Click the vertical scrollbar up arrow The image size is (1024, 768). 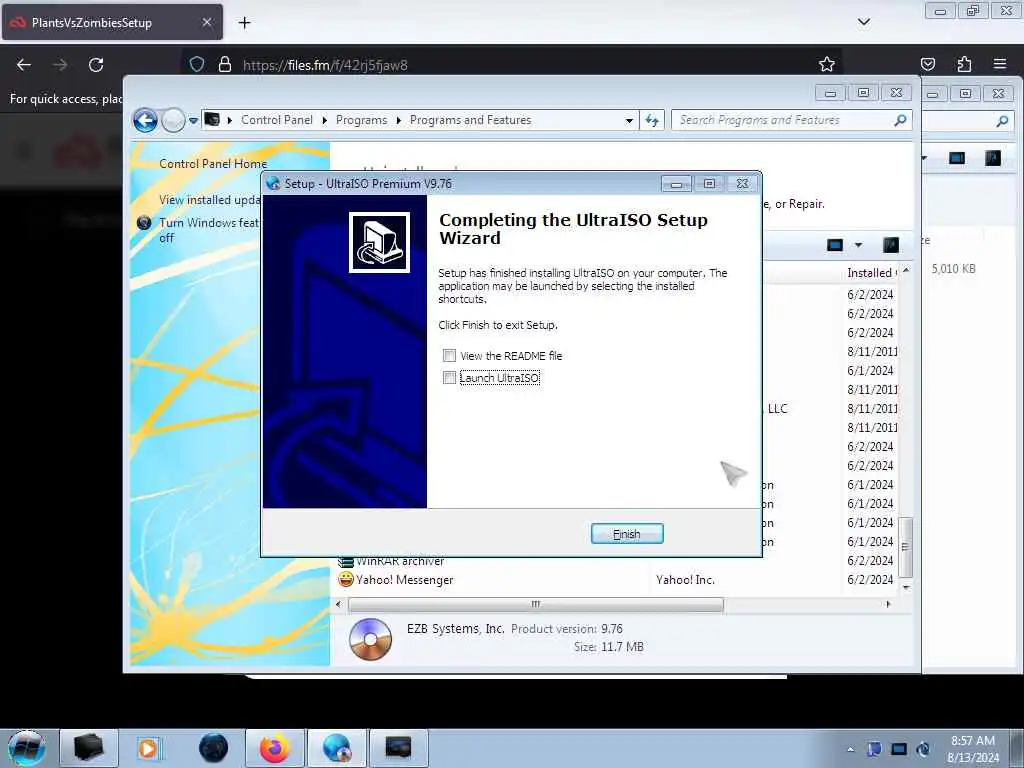[906, 270]
